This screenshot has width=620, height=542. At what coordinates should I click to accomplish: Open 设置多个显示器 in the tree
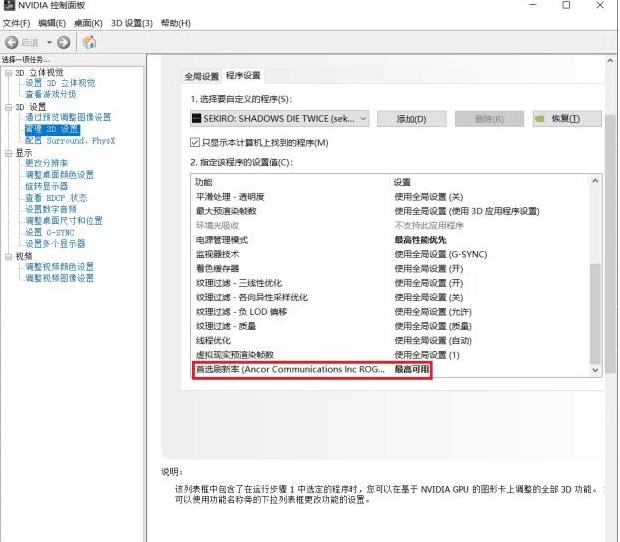click(x=55, y=244)
